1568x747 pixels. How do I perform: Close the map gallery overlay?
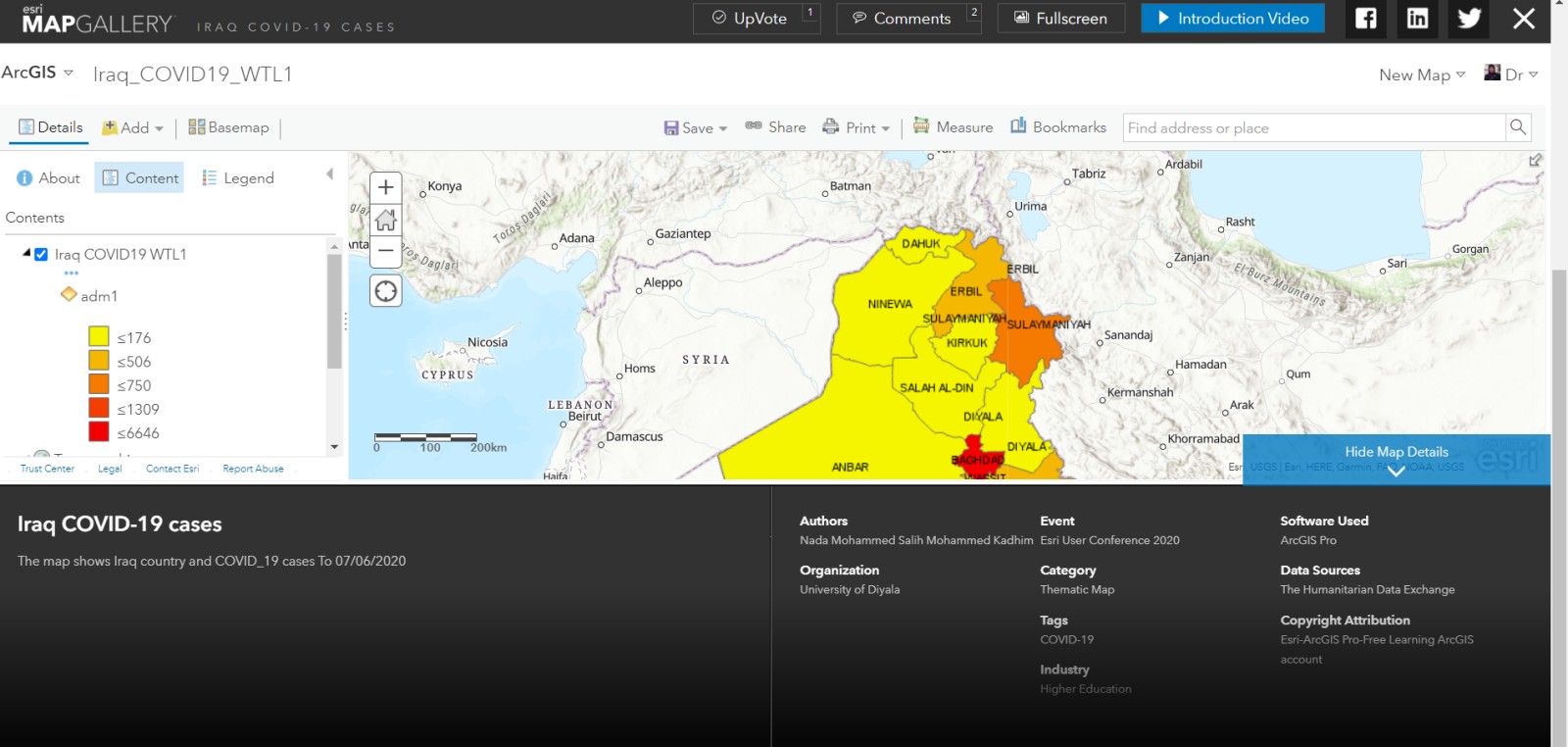point(1523,19)
